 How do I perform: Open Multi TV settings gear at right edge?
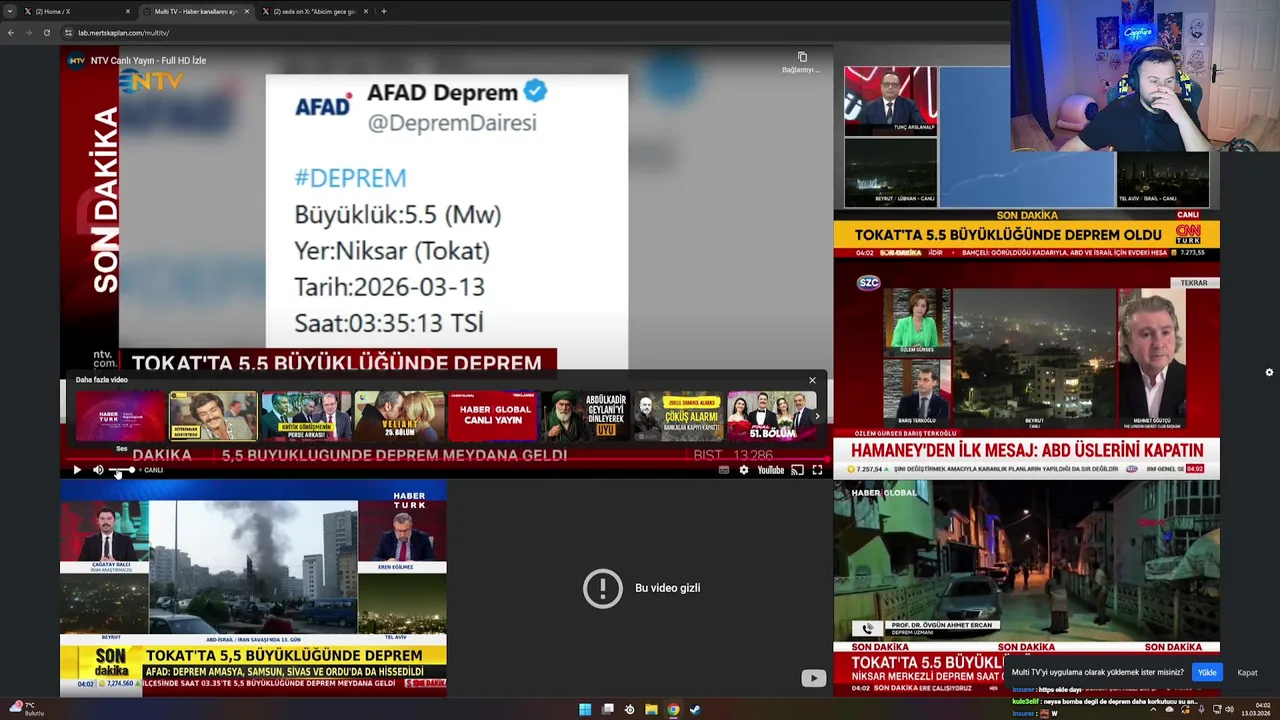[1269, 372]
